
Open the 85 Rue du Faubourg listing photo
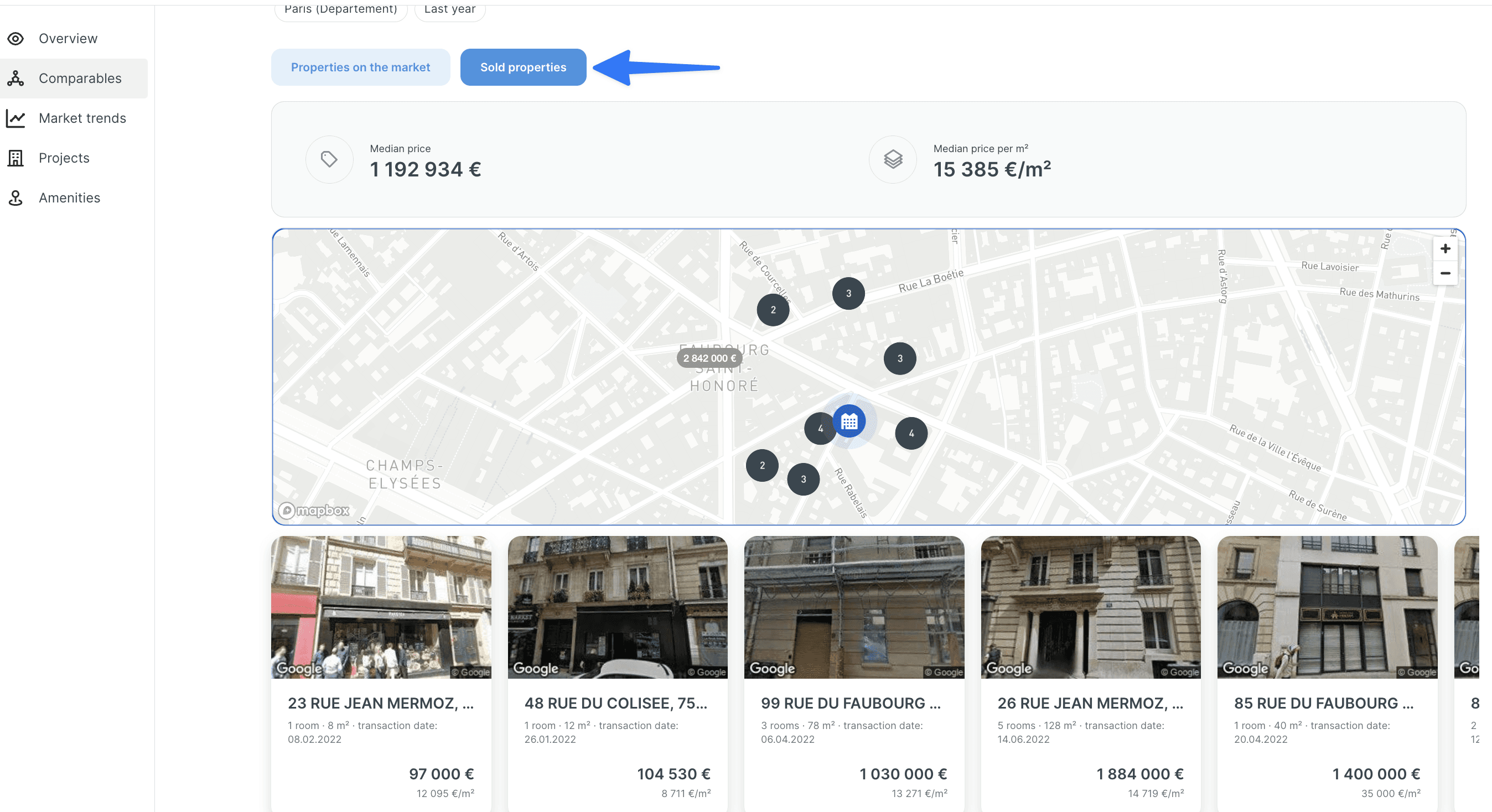click(x=1327, y=607)
